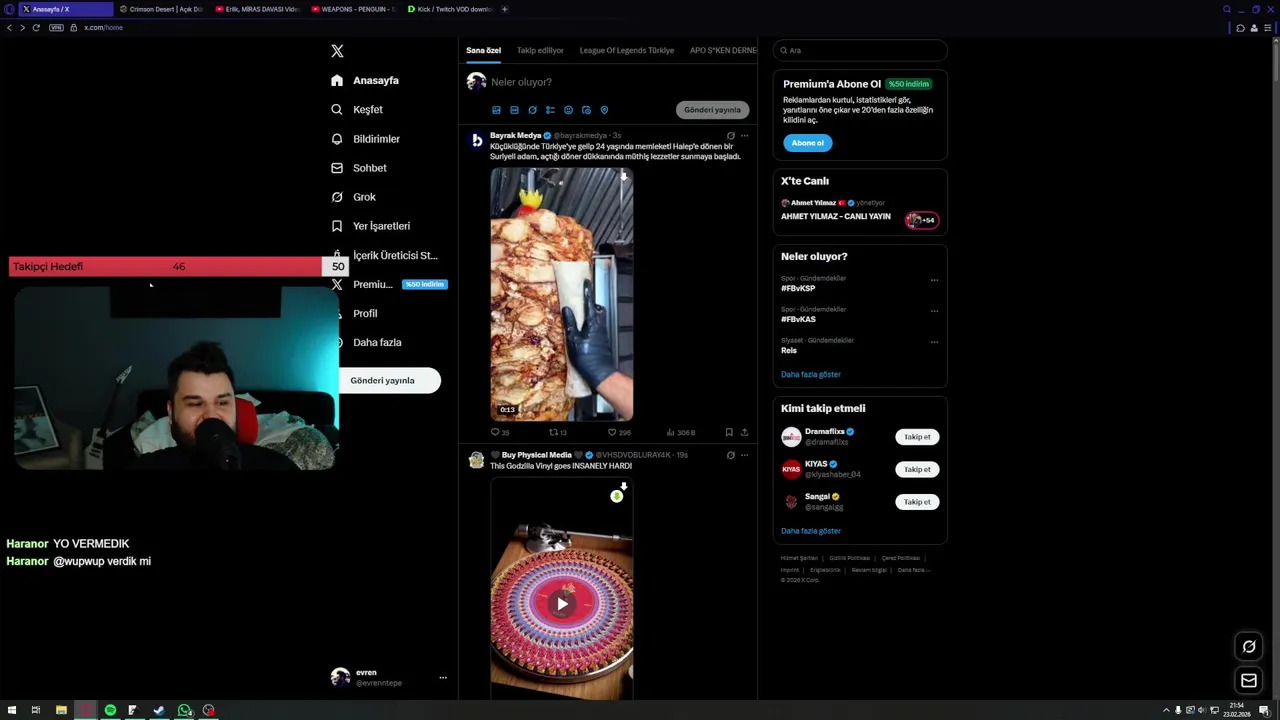Open options for #FBvKAS trend
Image resolution: width=1280 pixels, height=720 pixels.
[934, 311]
